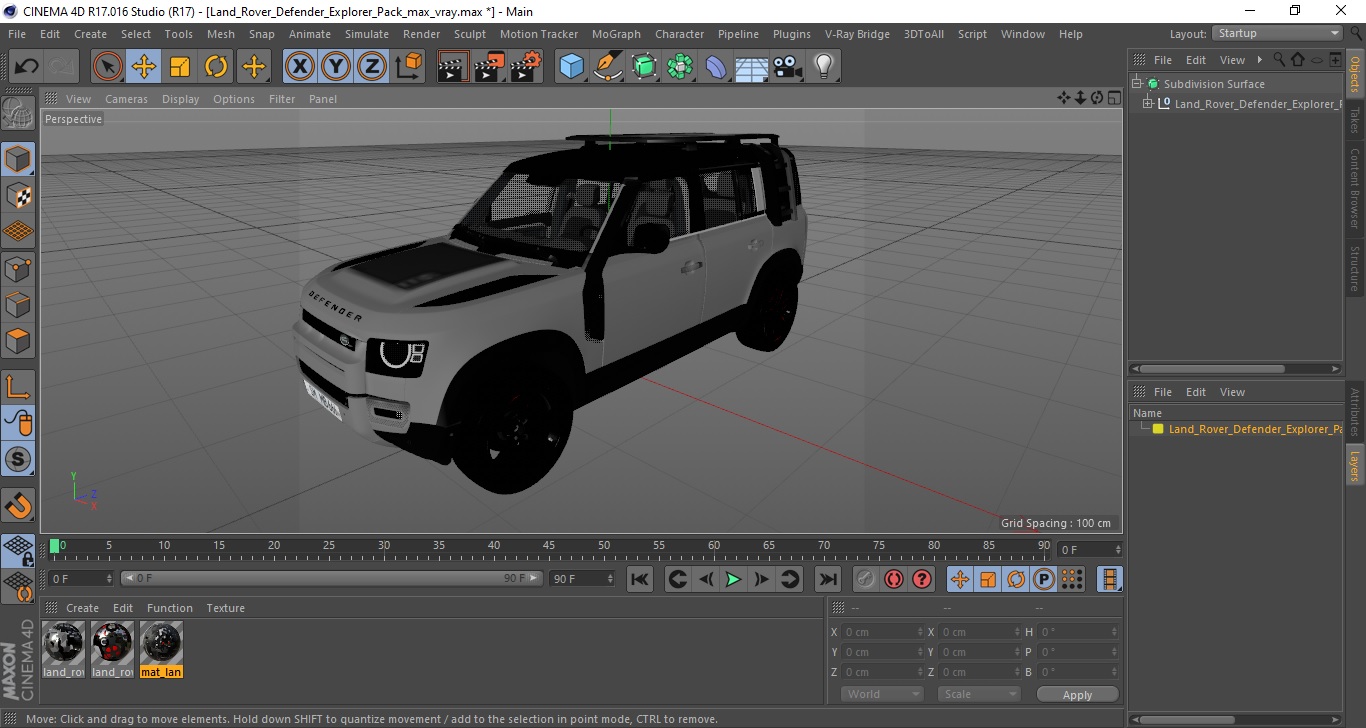Click frame 50 on timeline ruler
The height and width of the screenshot is (728, 1366).
[x=604, y=546]
